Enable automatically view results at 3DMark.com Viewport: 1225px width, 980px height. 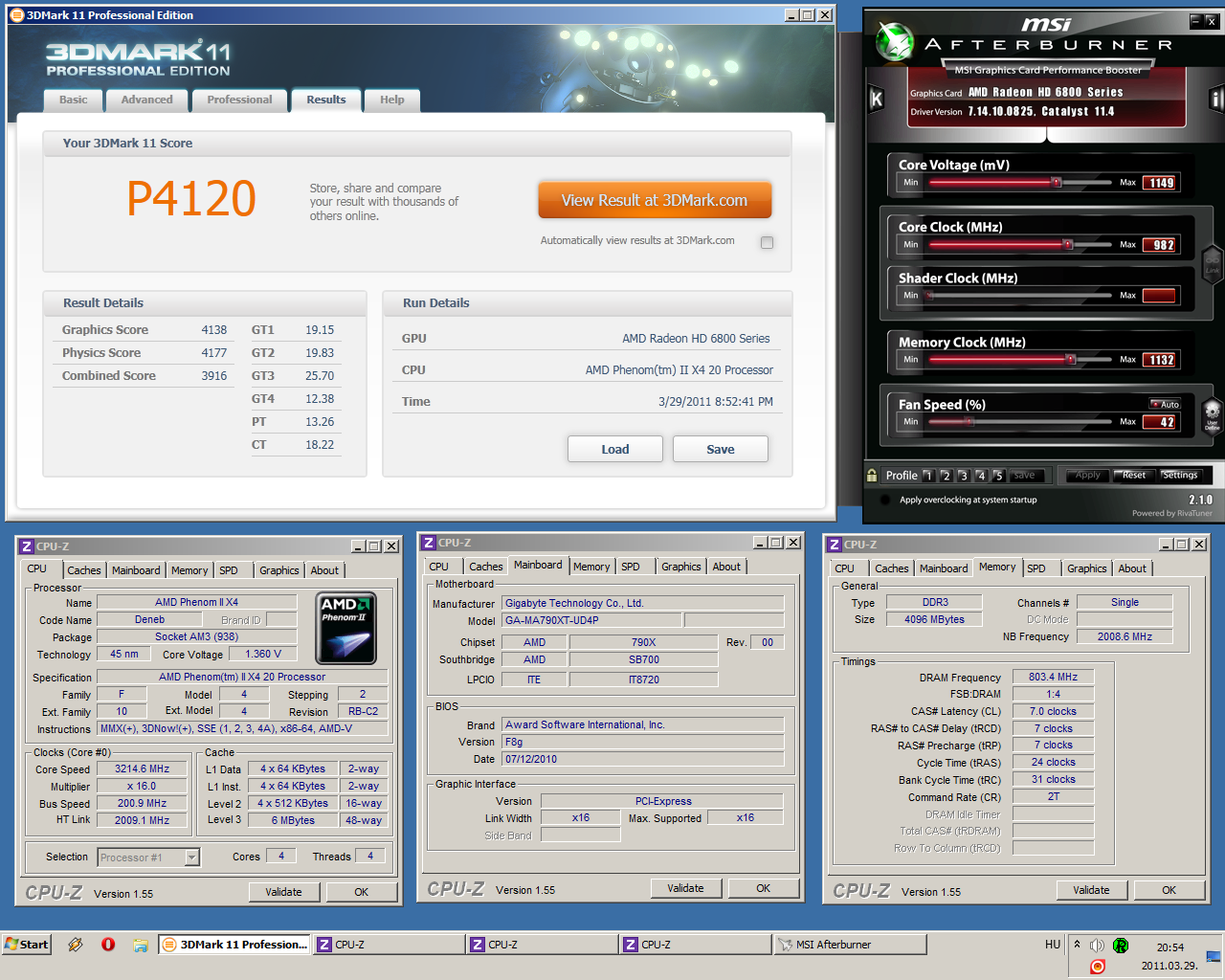(767, 242)
